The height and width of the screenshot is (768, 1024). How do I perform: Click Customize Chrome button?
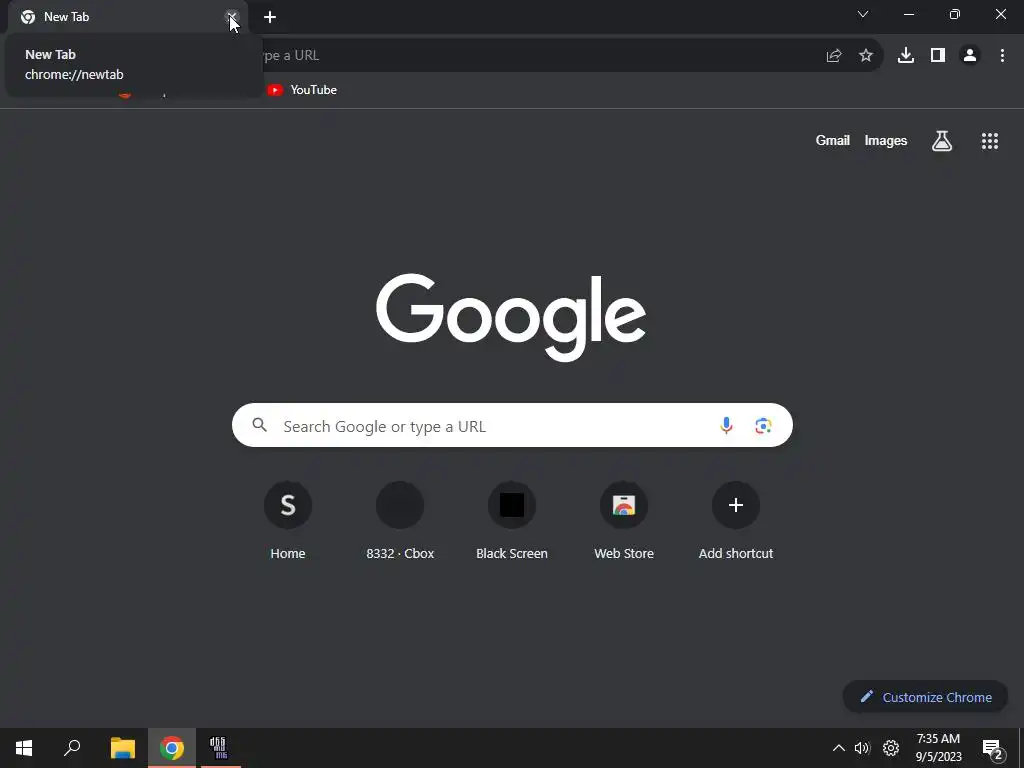[x=925, y=697]
